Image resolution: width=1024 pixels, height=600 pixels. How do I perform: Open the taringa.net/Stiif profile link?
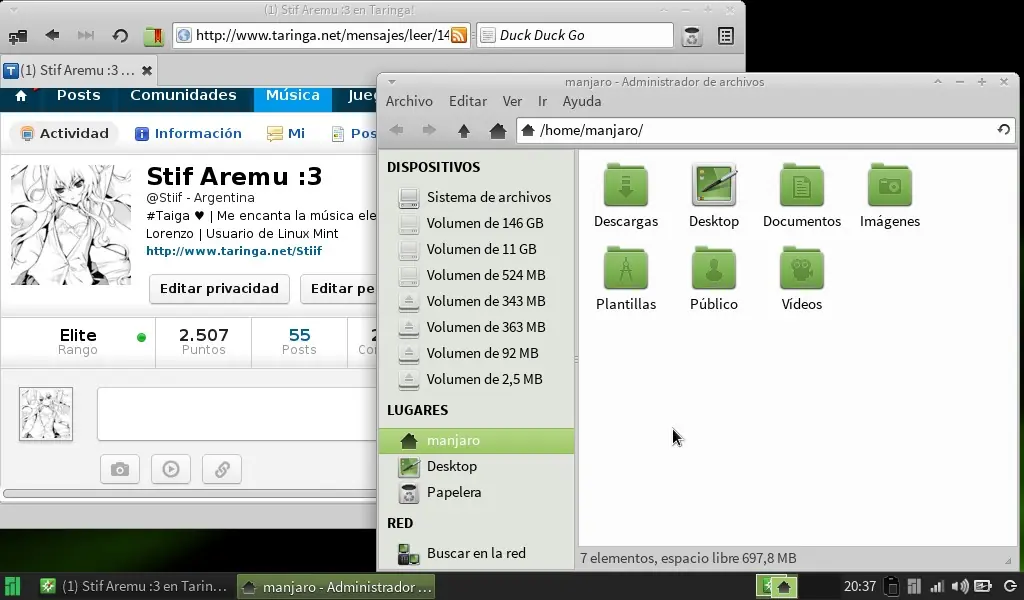(234, 251)
